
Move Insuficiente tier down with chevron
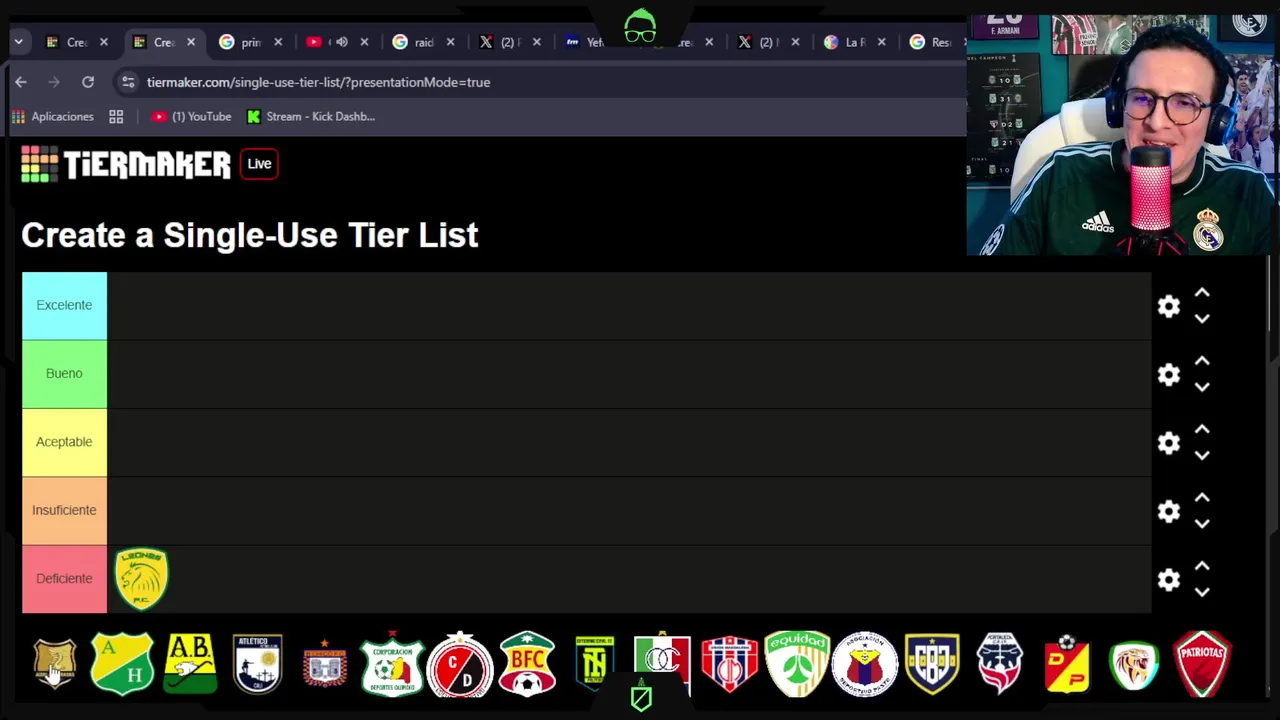coord(1202,523)
